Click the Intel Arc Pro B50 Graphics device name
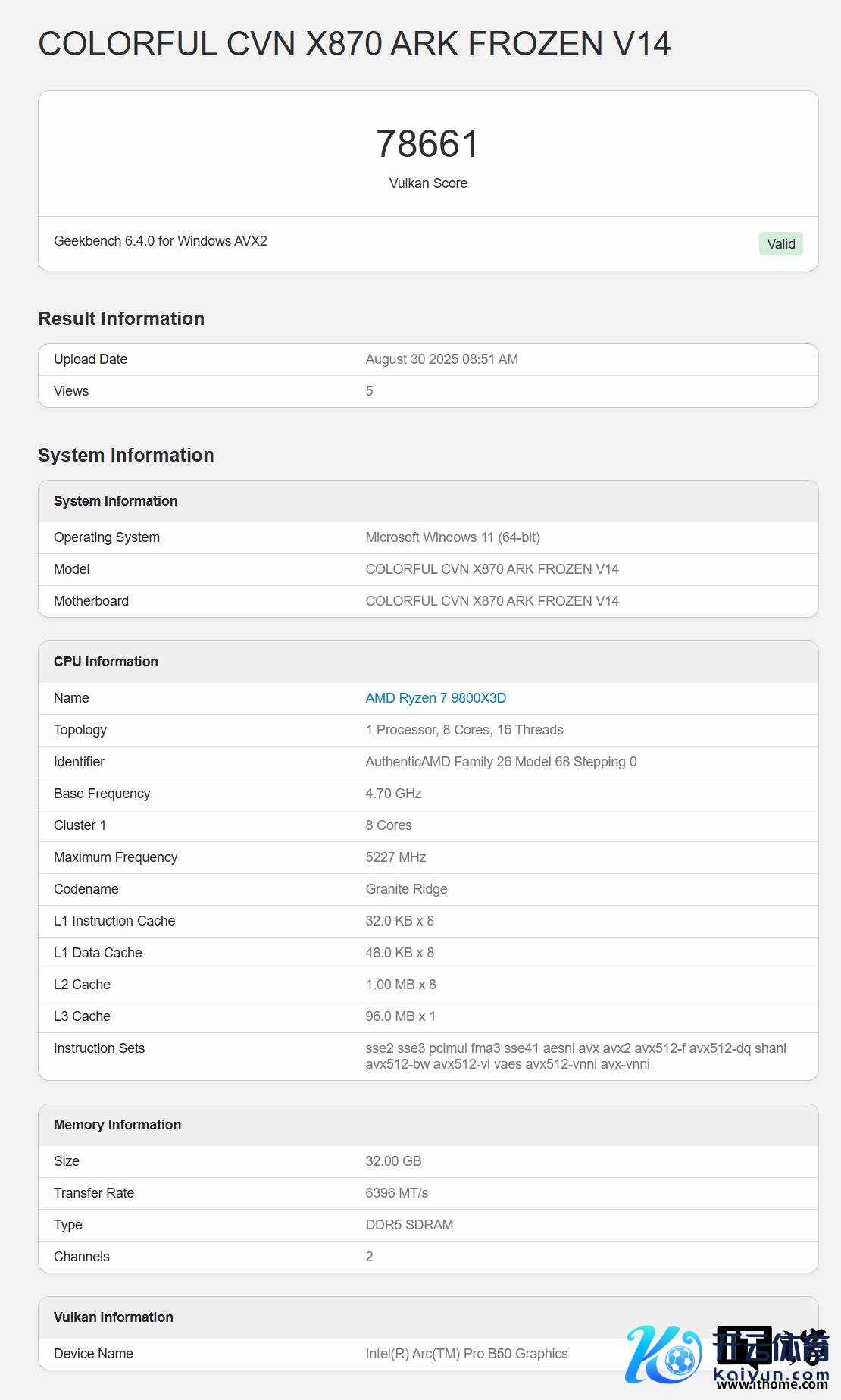The width and height of the screenshot is (841, 1400). 466,1354
